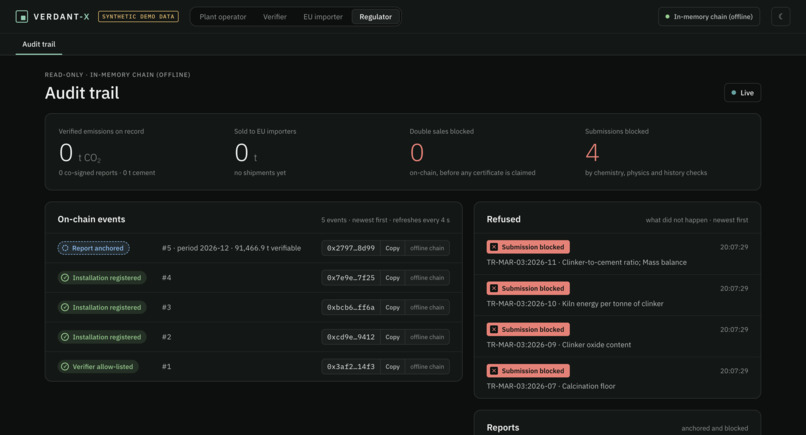Click hash text 0x3af2…14f3

click(x=351, y=367)
